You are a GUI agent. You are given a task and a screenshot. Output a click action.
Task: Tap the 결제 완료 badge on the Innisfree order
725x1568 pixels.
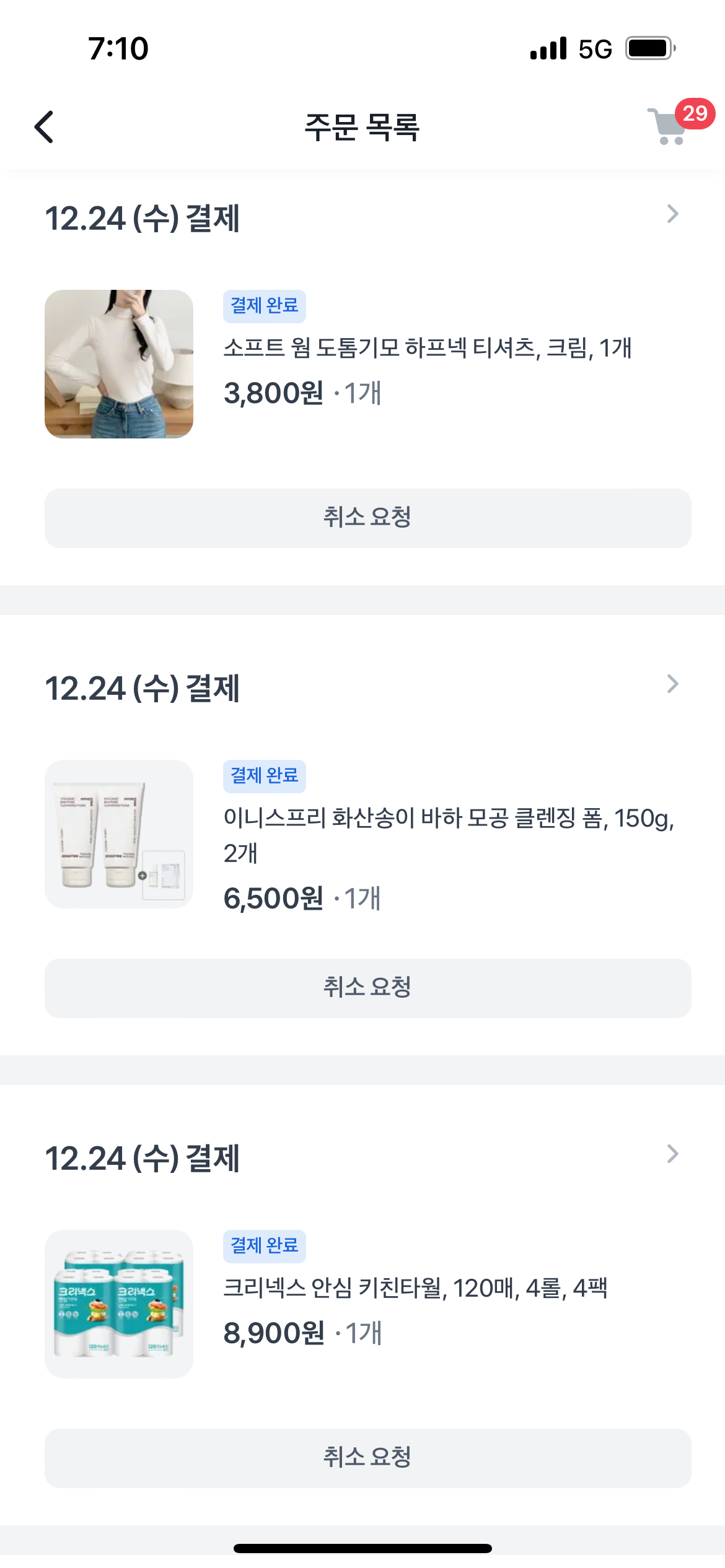(x=265, y=776)
